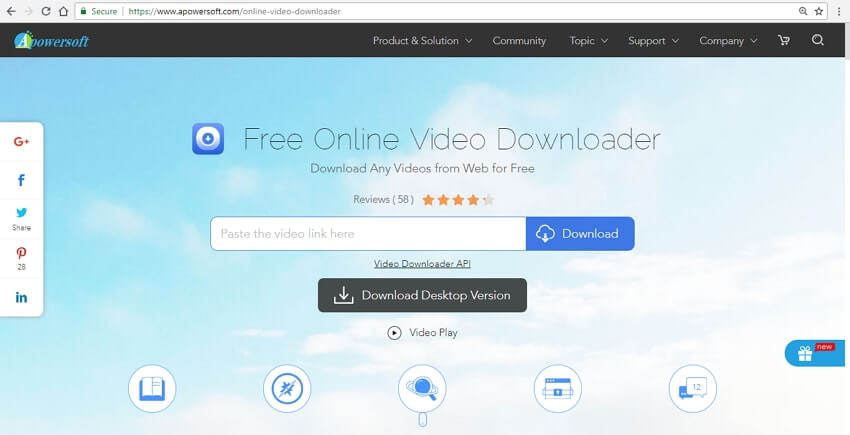This screenshot has height=435, width=850.
Task: Open site search with the magnifier icon
Action: tap(818, 40)
